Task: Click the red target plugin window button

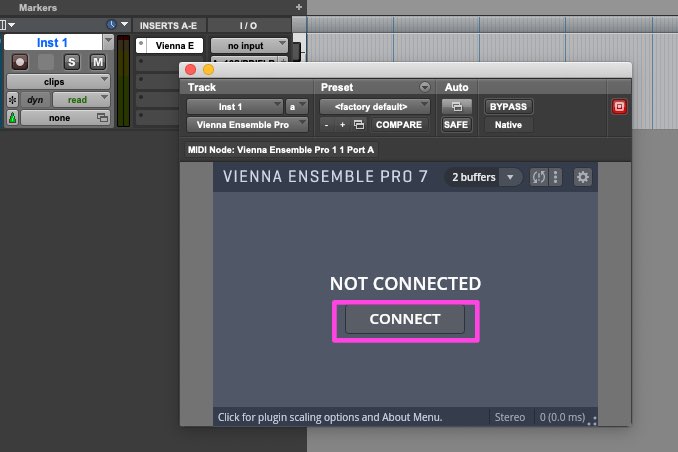Action: pos(619,106)
